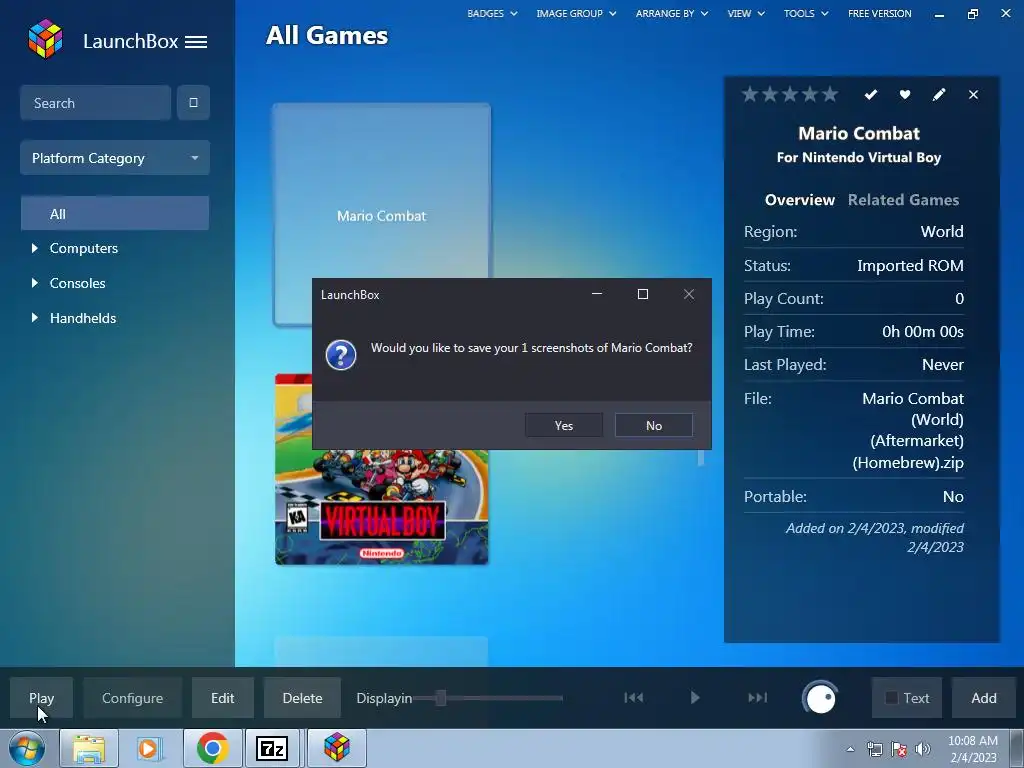Click the Add button
This screenshot has height=768, width=1024.
tap(984, 697)
